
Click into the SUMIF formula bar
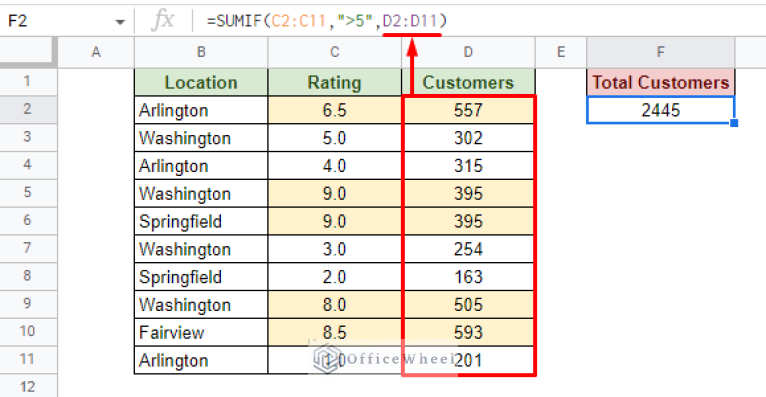click(x=479, y=21)
